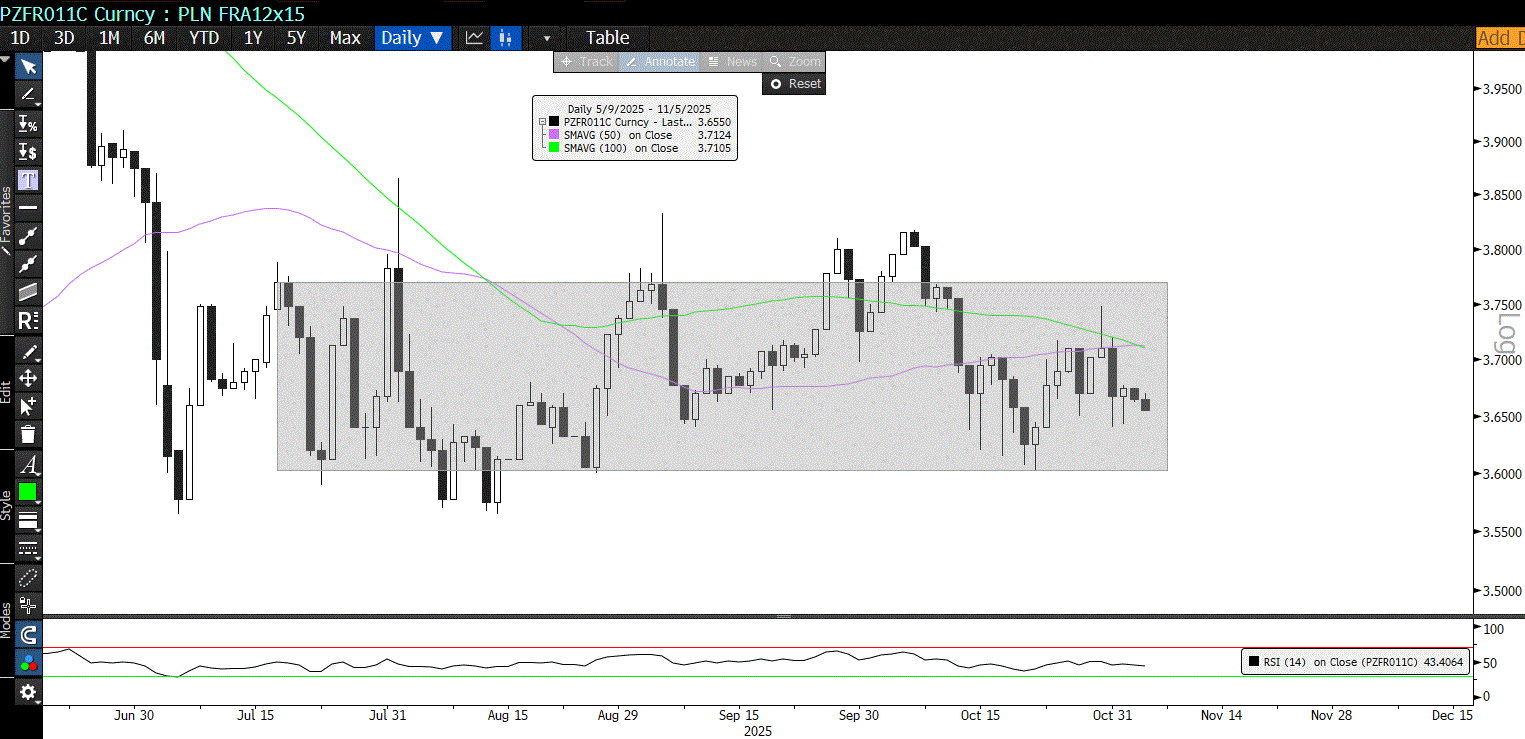Click the candlestick chart type icon

[506, 38]
